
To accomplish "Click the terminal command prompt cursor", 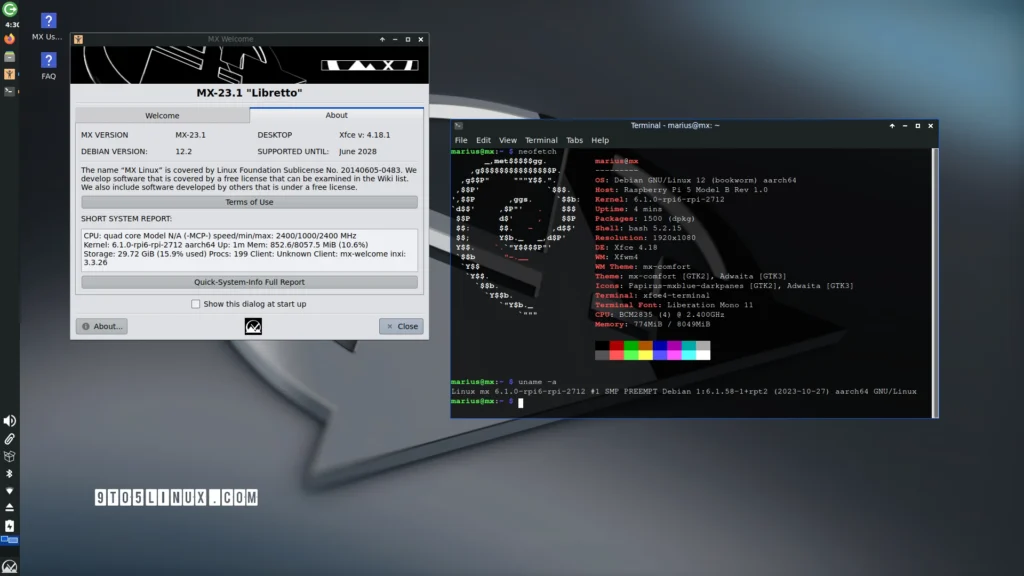I will [x=520, y=403].
